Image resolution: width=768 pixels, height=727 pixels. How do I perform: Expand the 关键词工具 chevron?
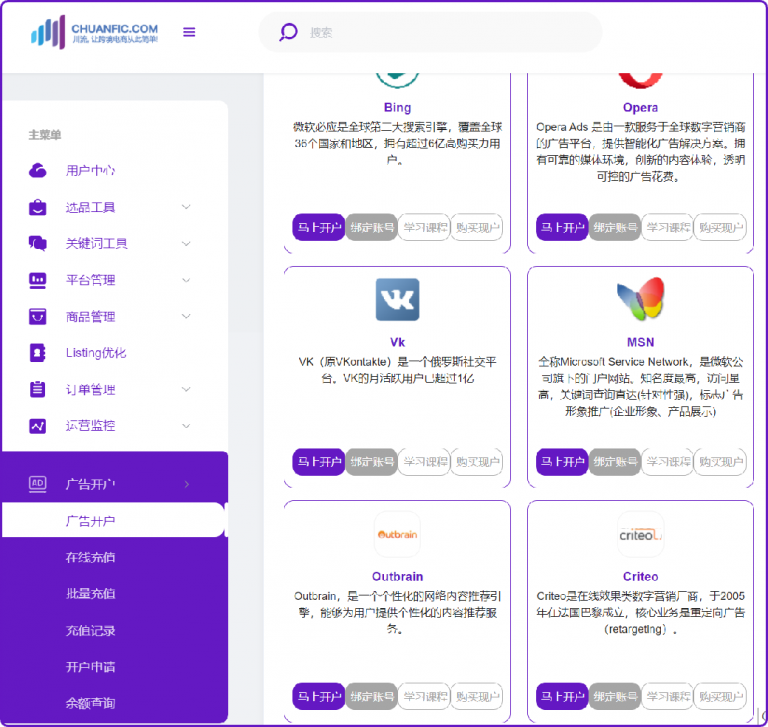[186, 243]
